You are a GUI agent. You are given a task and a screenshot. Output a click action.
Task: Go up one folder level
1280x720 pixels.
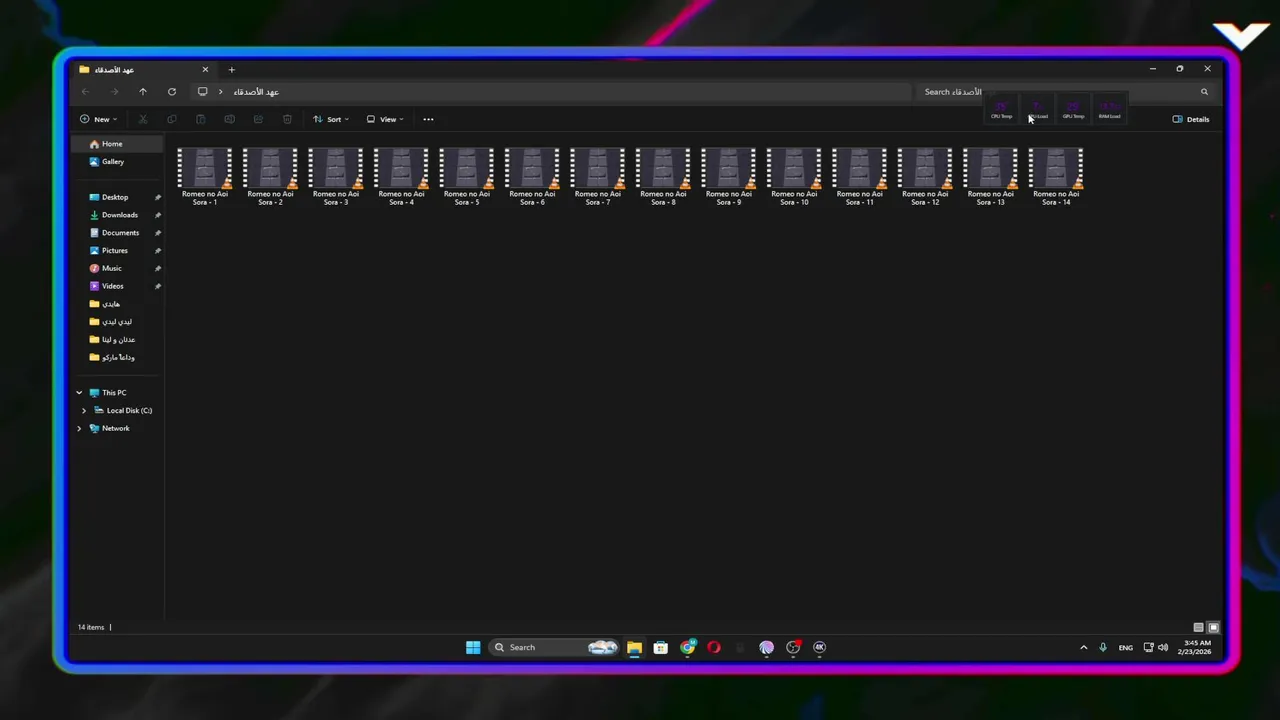(143, 91)
